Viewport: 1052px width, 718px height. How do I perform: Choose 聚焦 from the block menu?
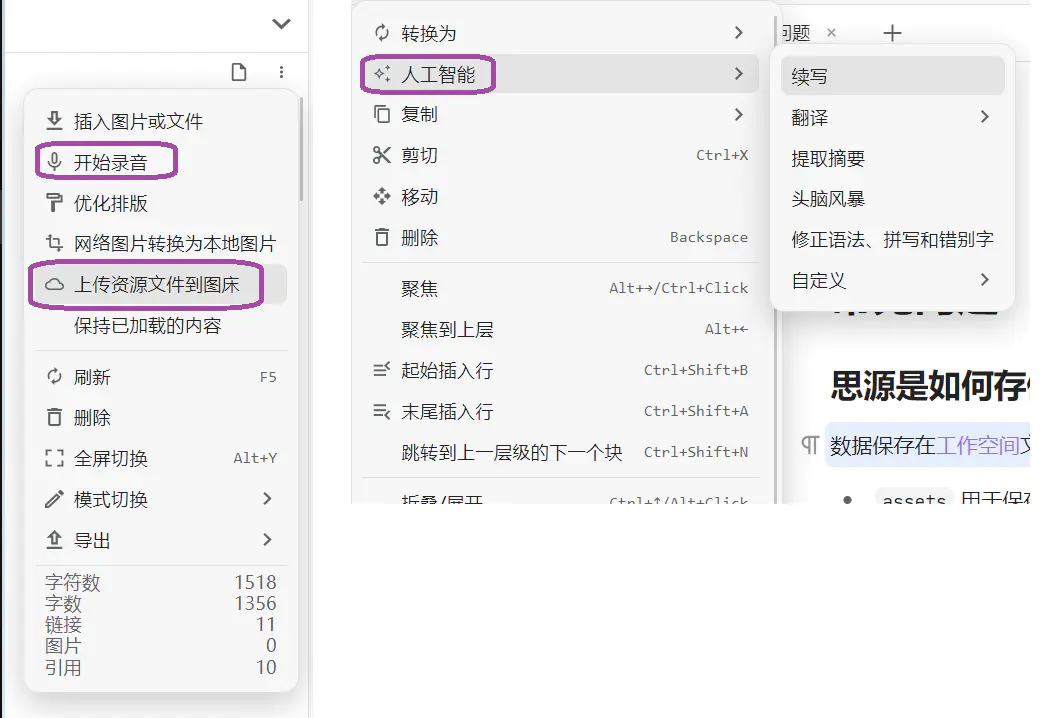pyautogui.click(x=560, y=289)
